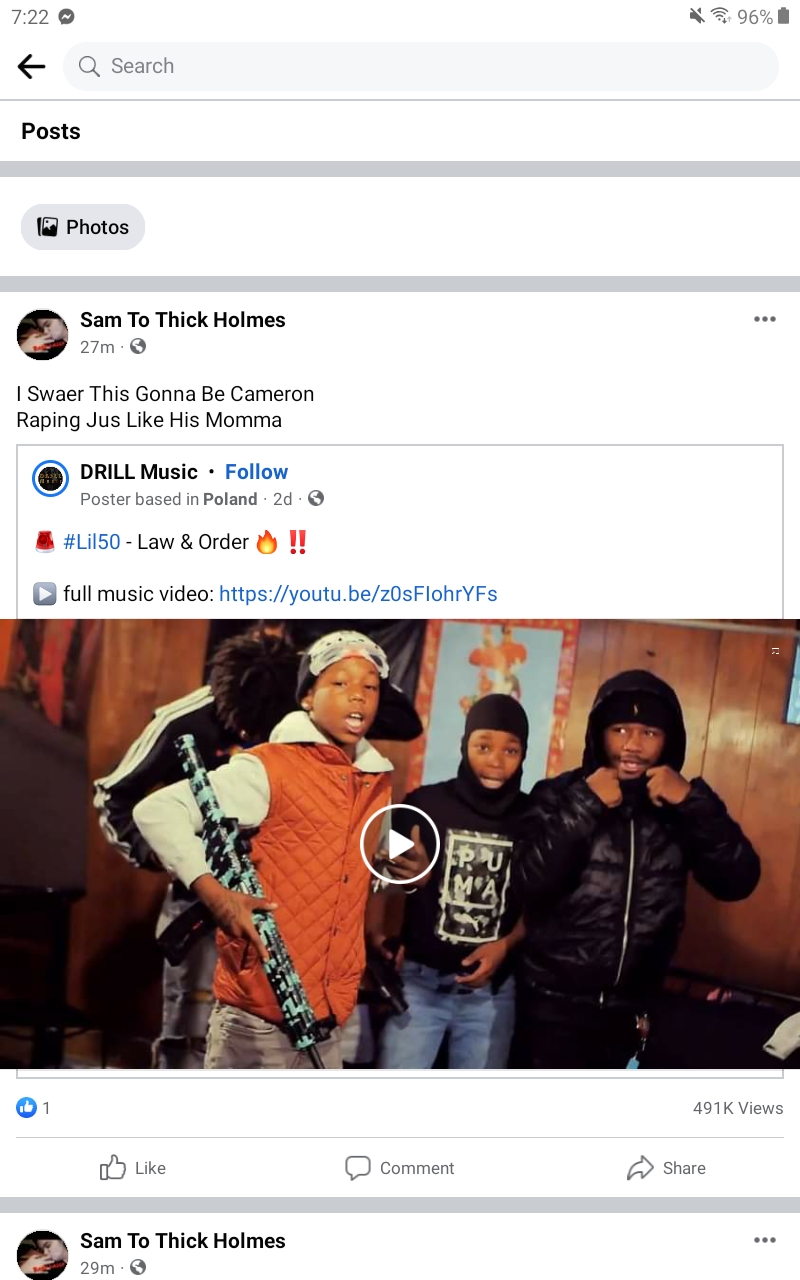Viewport: 800px width, 1280px height.
Task: Click the Search input field
Action: pyautogui.click(x=420, y=66)
